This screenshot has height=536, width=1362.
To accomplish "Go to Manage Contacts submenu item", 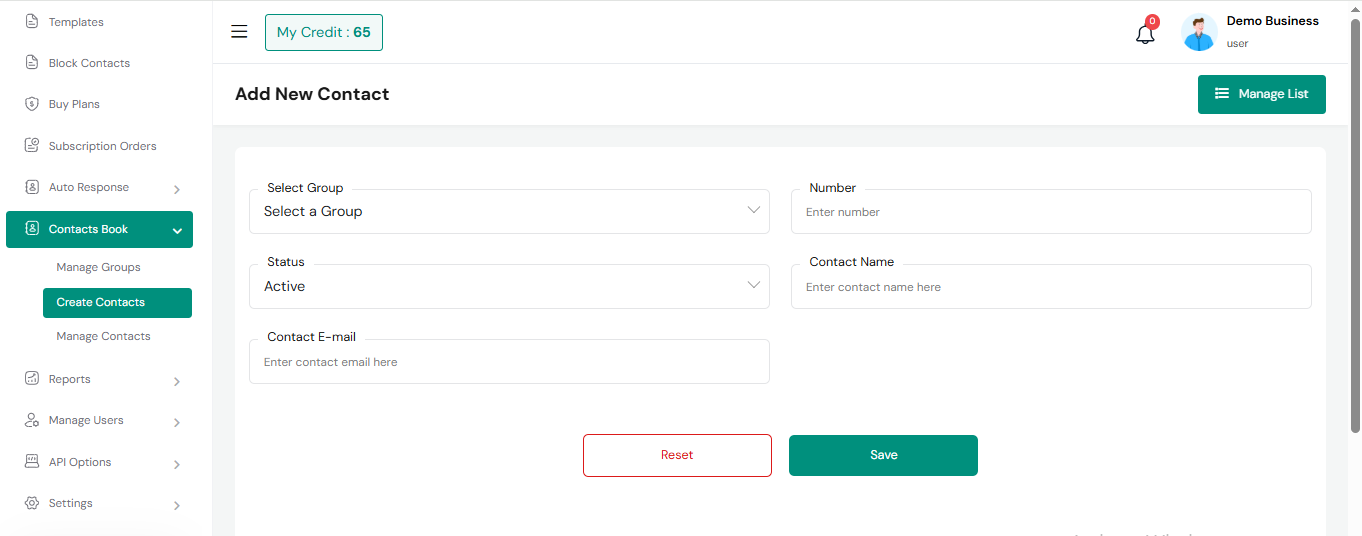I will tap(103, 336).
